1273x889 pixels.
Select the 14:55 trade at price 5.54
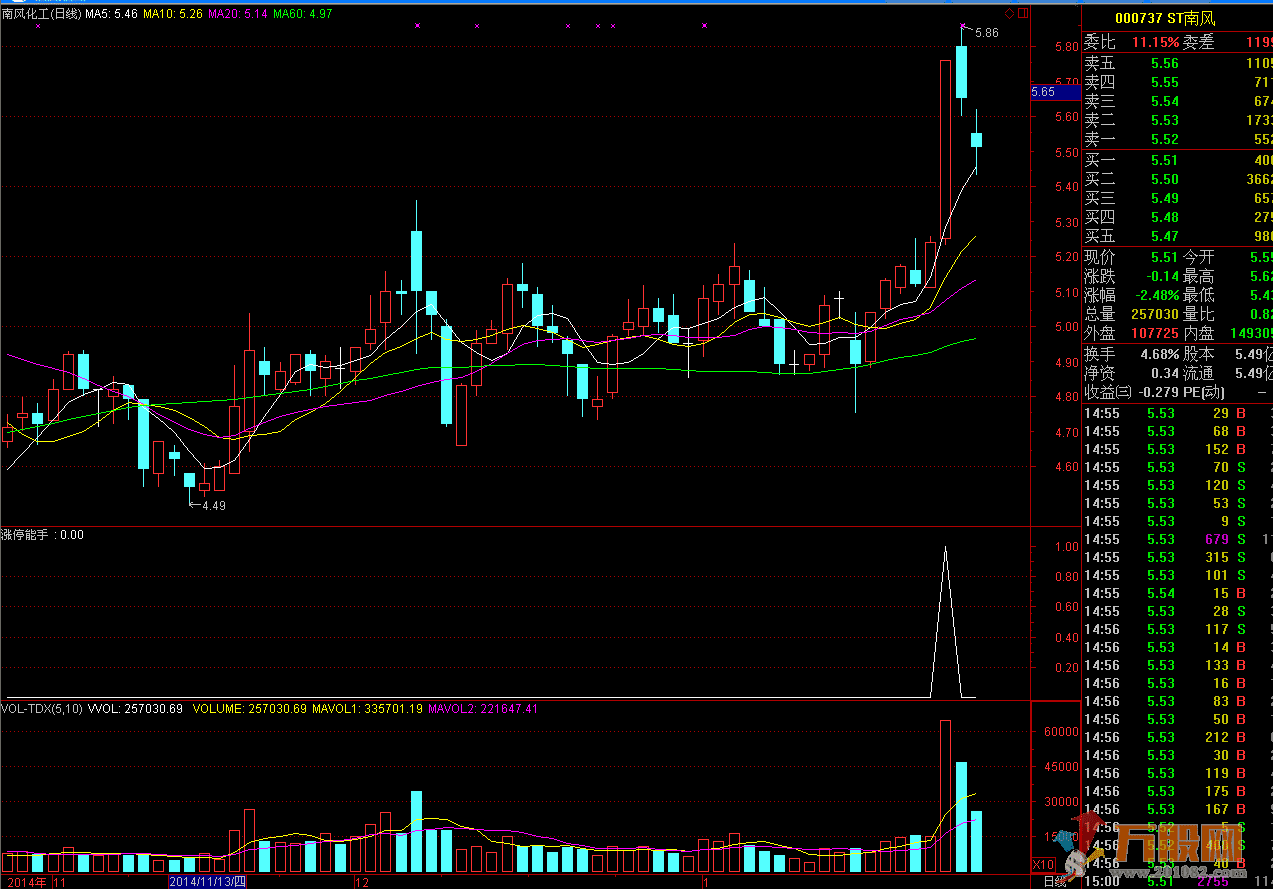point(1178,593)
